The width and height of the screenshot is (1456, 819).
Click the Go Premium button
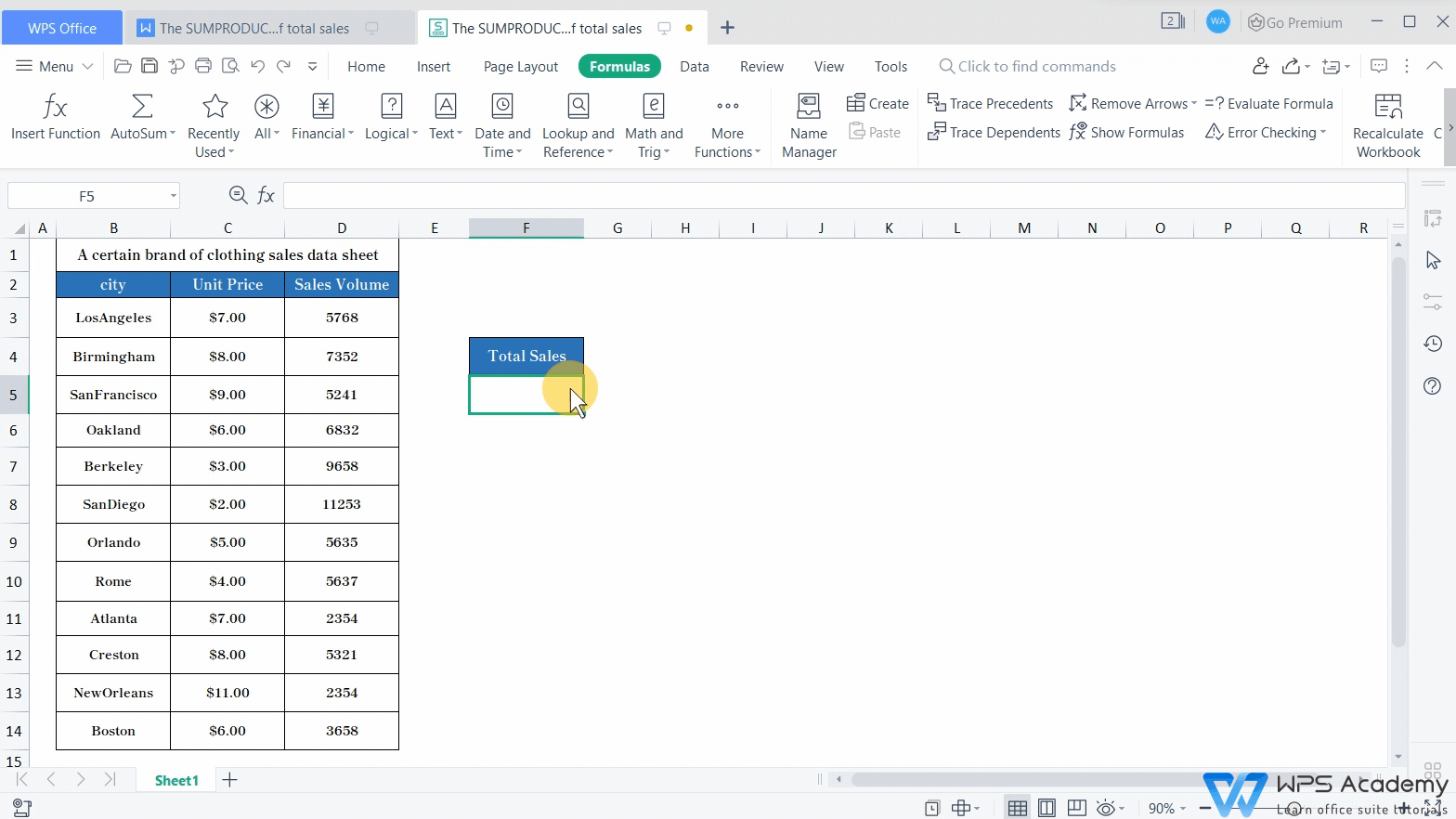(x=1295, y=22)
